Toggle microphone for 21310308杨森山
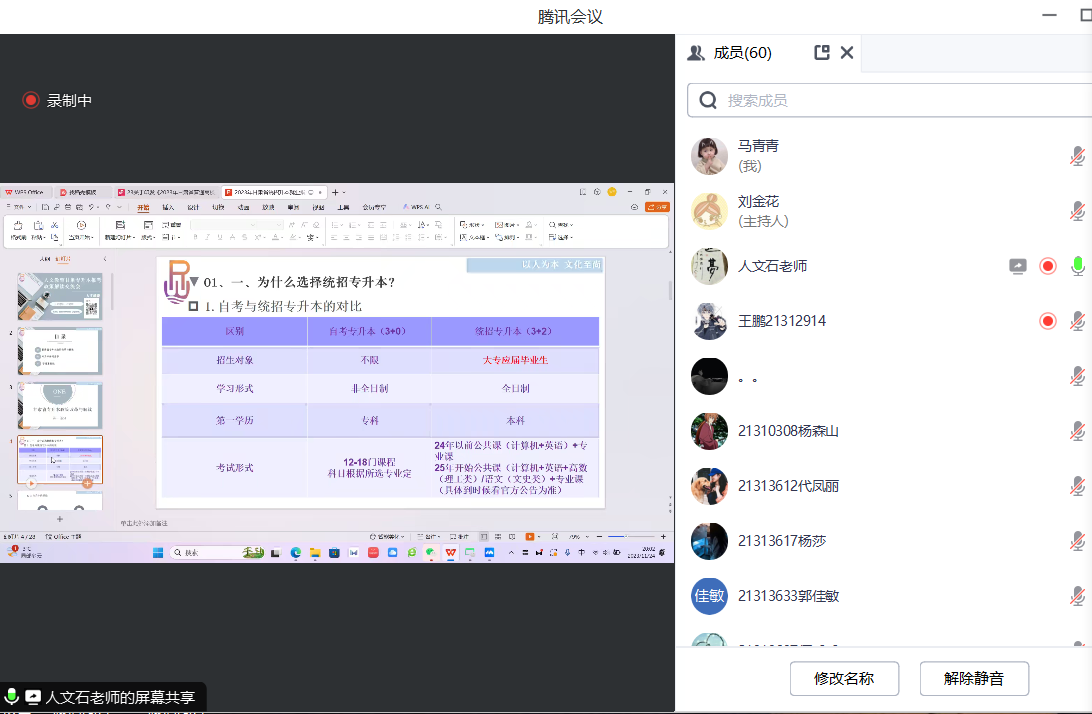The image size is (1092, 714). point(1077,431)
